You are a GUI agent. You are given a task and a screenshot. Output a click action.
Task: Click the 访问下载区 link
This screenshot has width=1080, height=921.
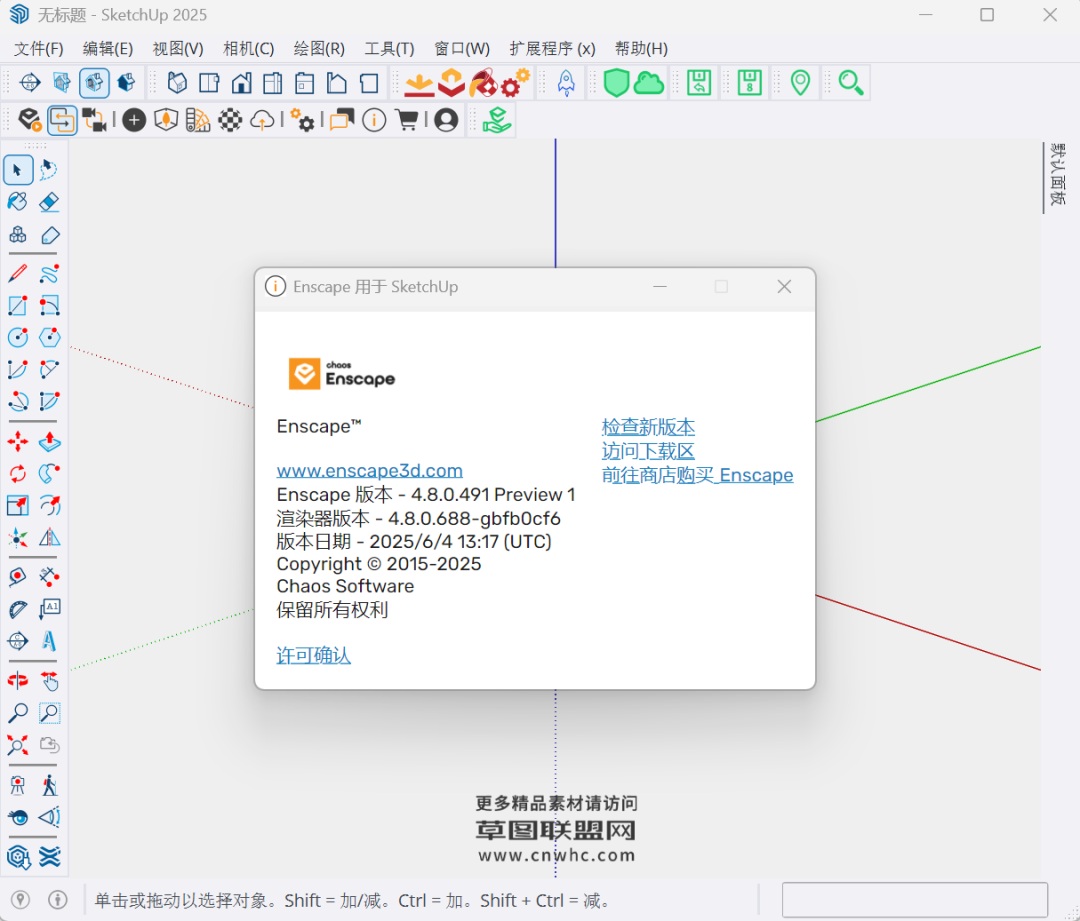coord(648,451)
